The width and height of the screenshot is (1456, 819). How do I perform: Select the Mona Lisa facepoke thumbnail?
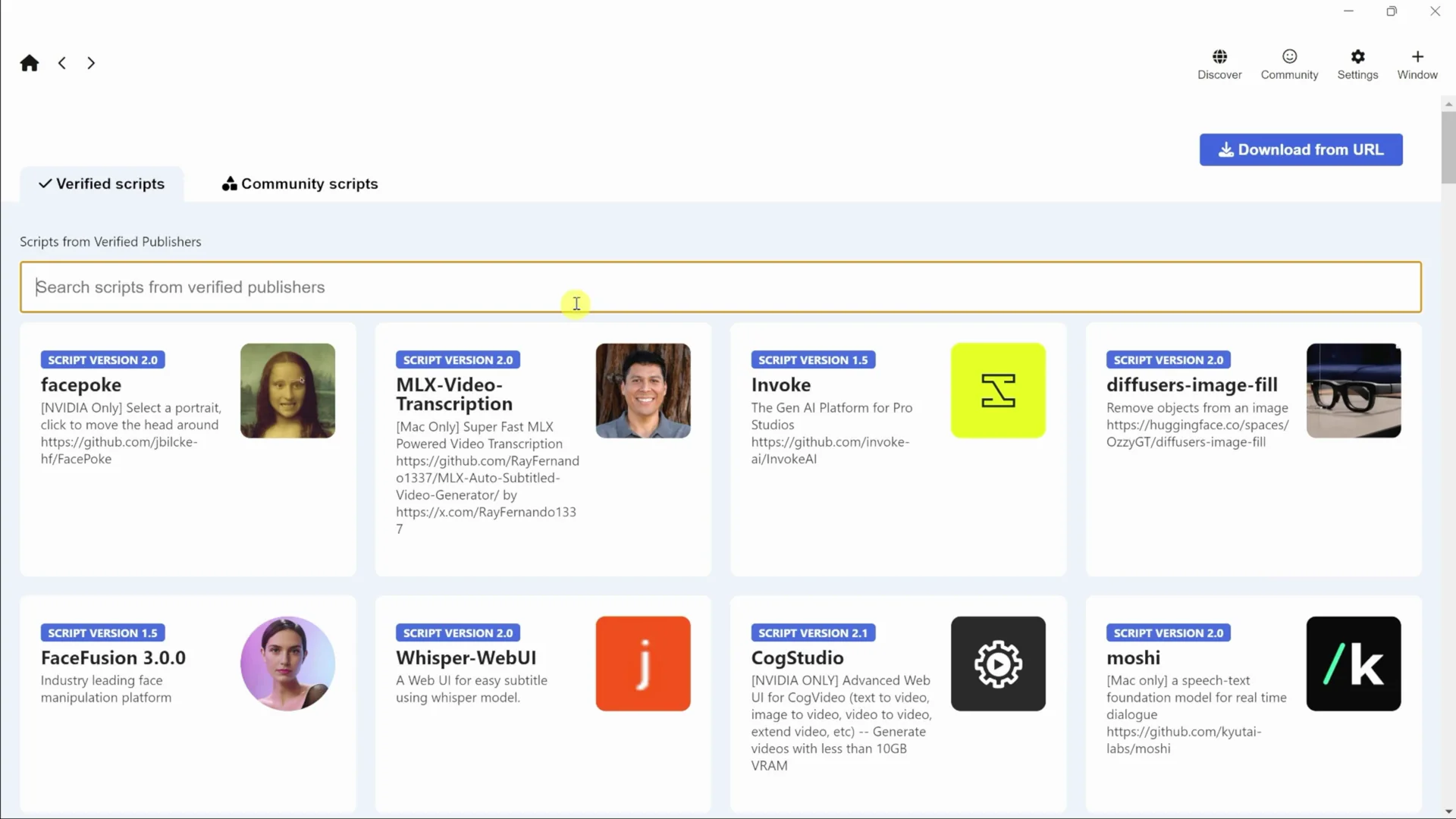[x=287, y=391]
